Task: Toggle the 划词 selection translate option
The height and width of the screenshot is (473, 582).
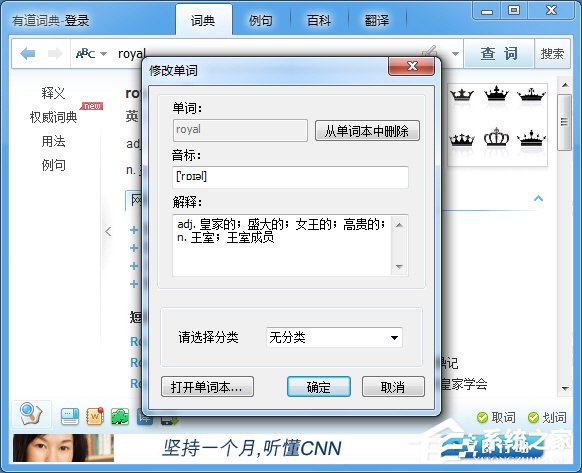Action: [547, 418]
